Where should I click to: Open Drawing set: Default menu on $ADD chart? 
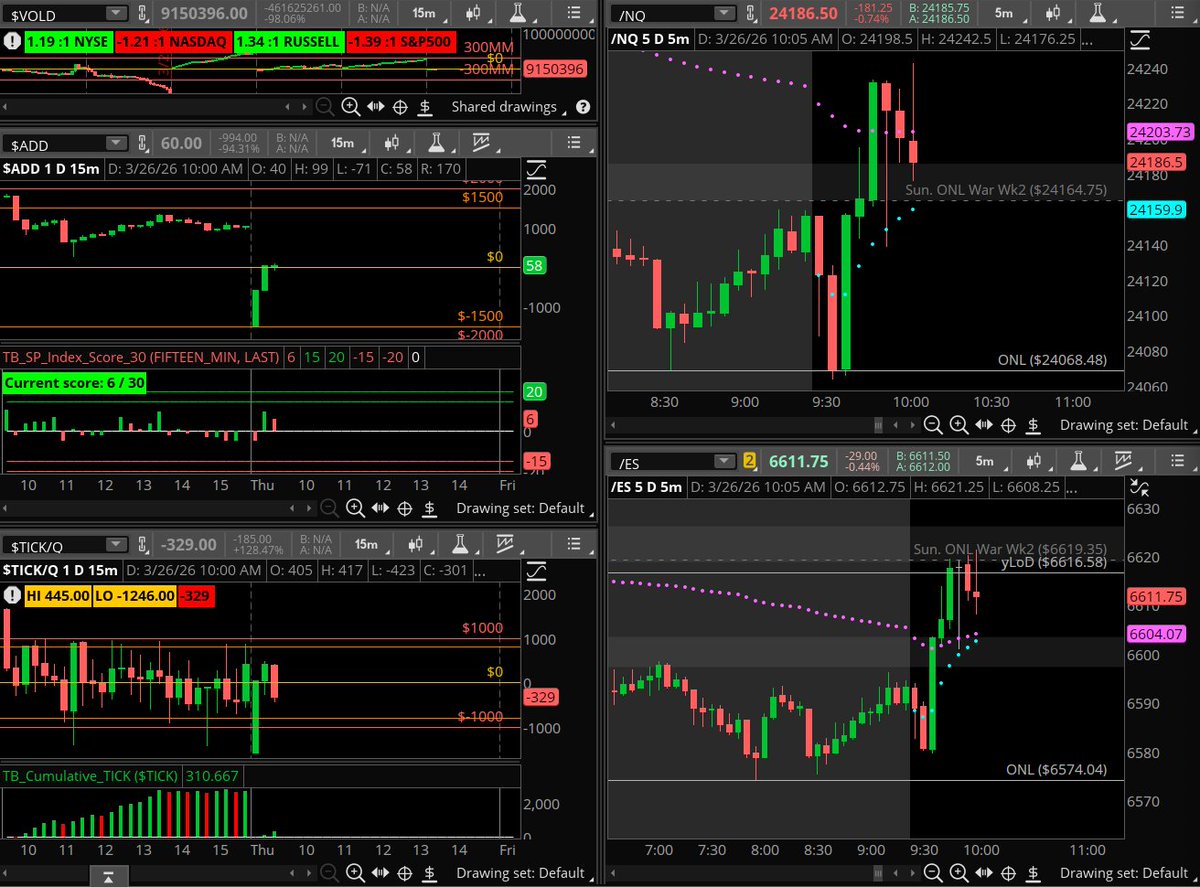(x=524, y=508)
